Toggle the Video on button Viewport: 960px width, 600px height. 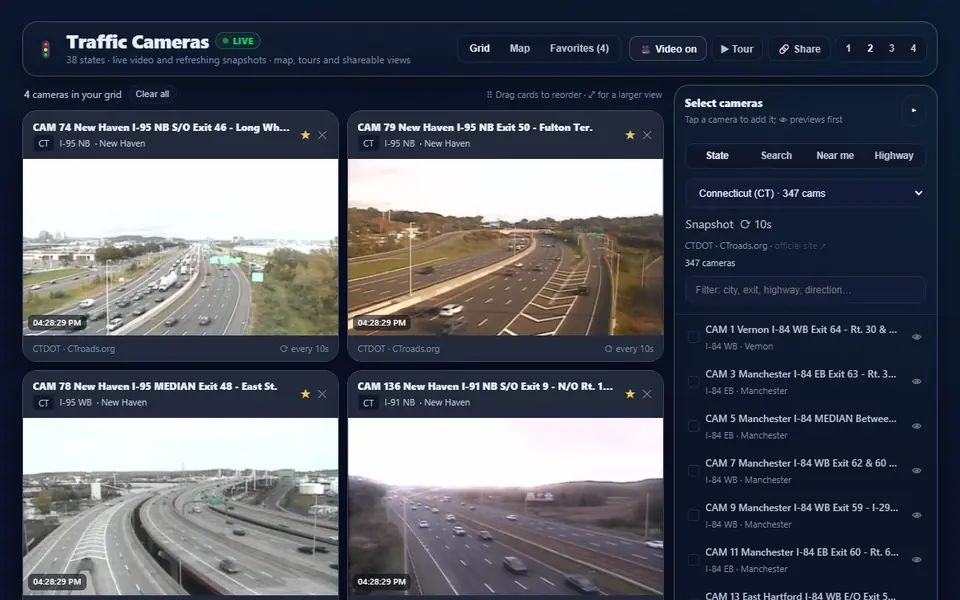pos(668,49)
